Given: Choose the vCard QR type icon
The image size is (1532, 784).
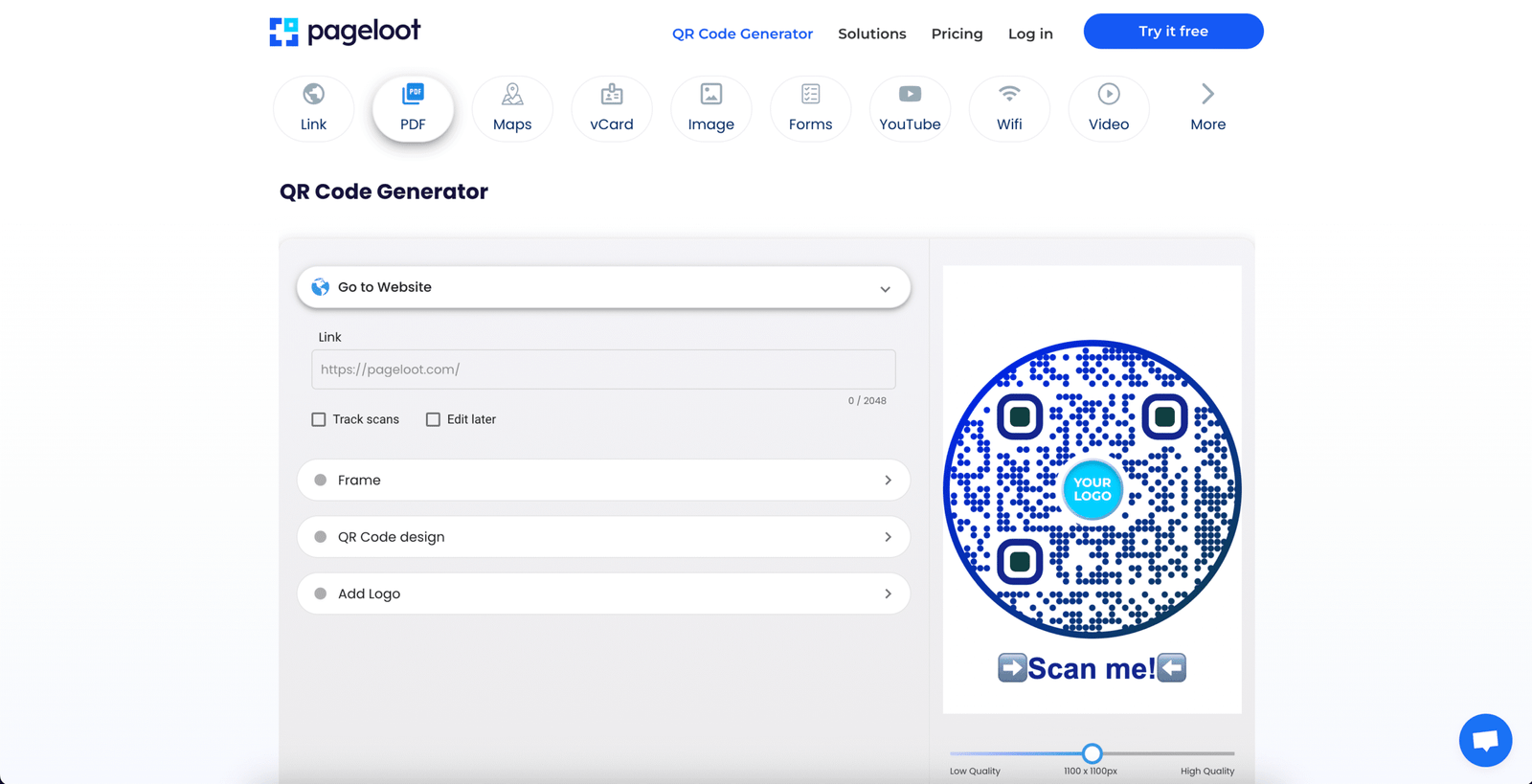Looking at the screenshot, I should click(x=612, y=108).
